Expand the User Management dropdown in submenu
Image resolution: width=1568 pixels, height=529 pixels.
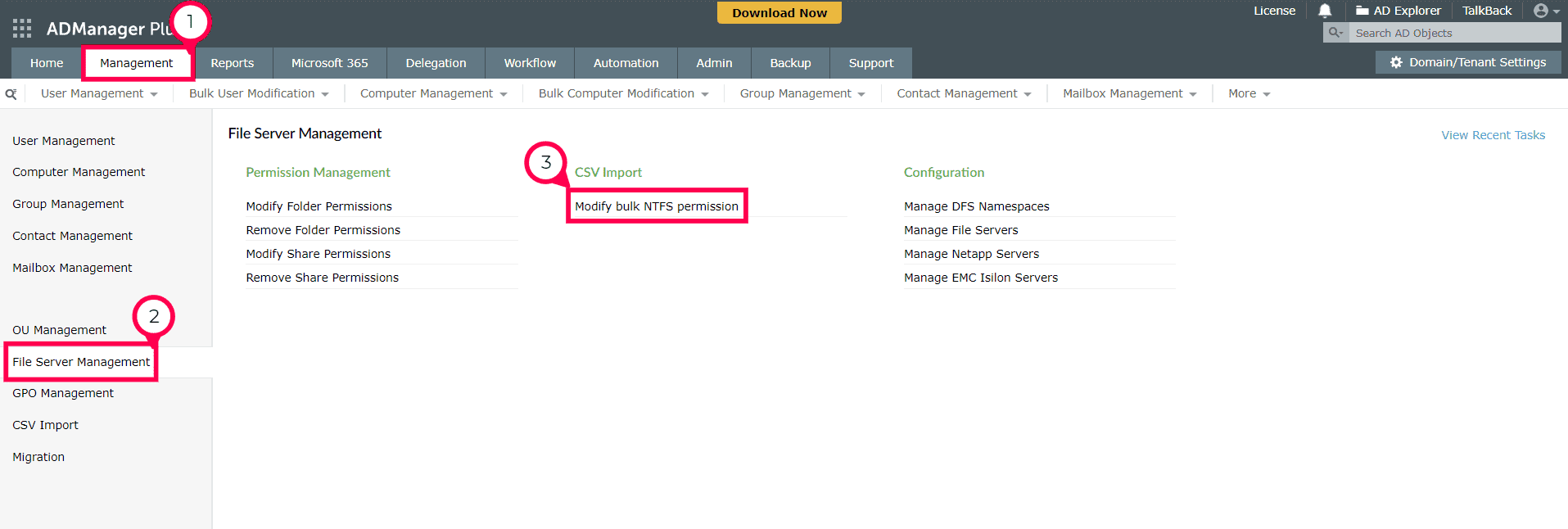click(99, 93)
